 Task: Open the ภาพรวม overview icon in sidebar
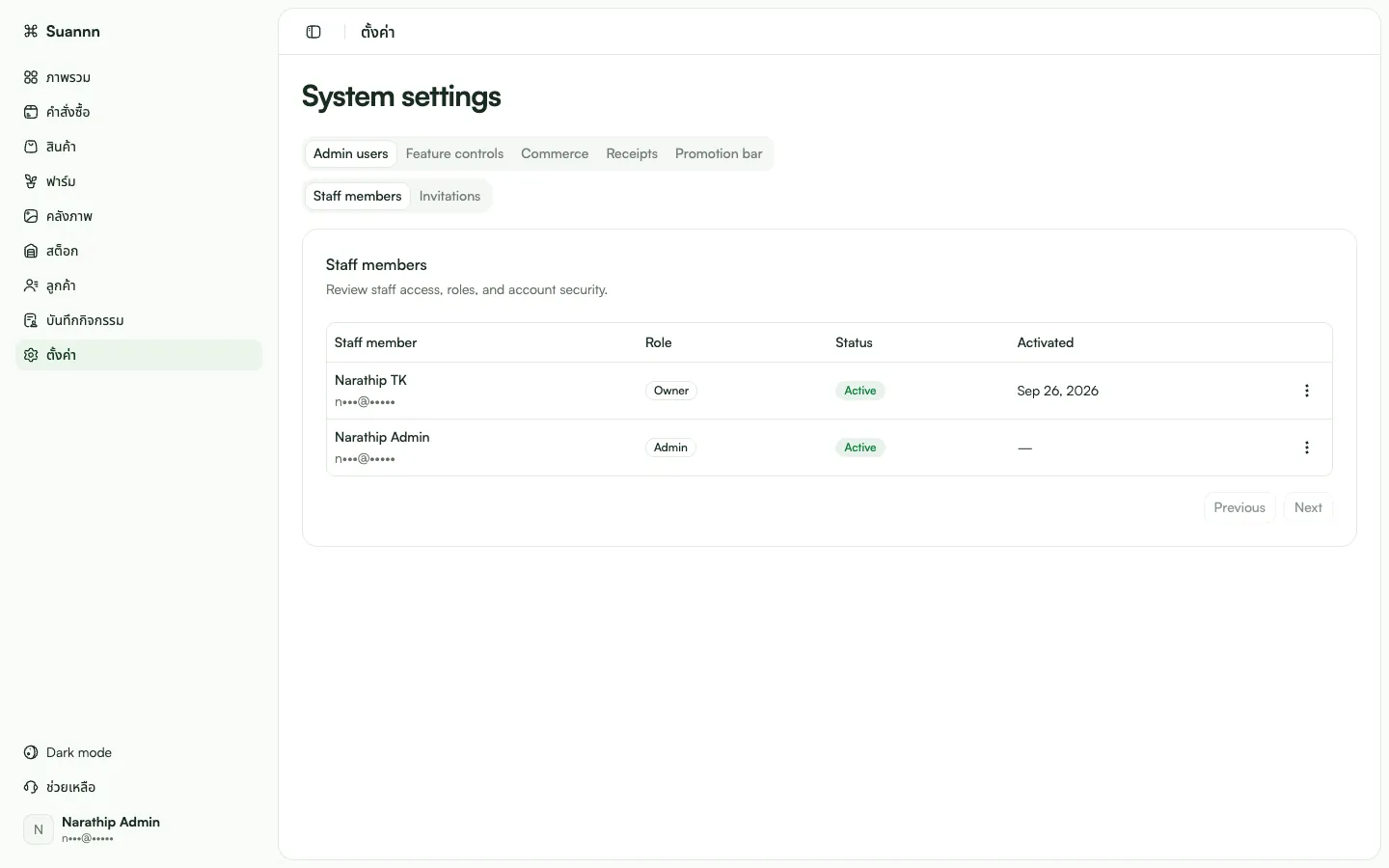pos(31,77)
